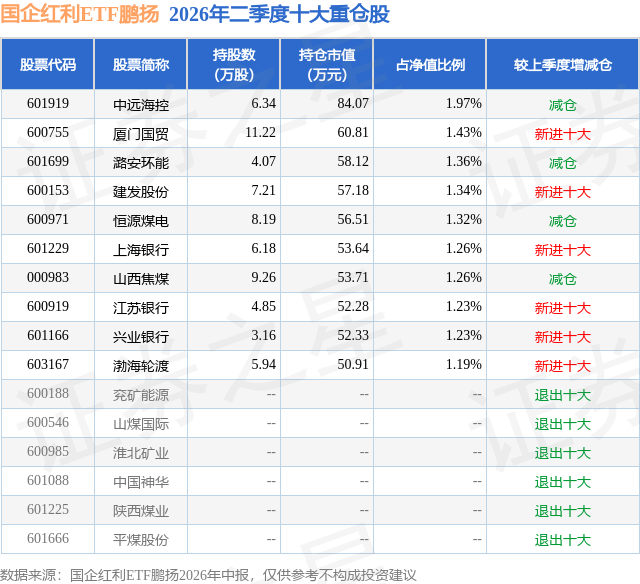
Task: Select stock code 000983
Action: tap(48, 278)
